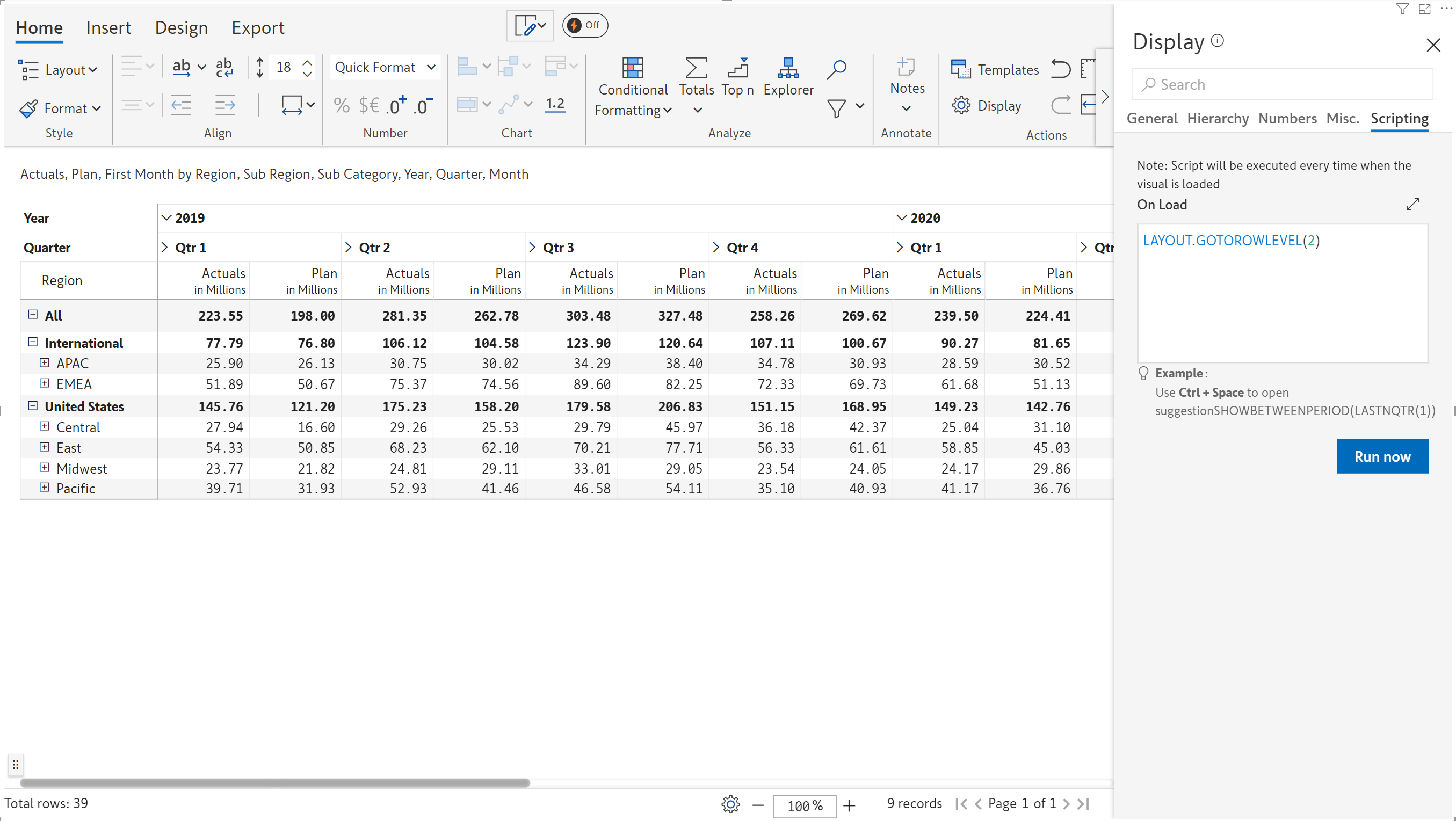
Task: Click the Search field in the Display panel
Action: tap(1283, 84)
